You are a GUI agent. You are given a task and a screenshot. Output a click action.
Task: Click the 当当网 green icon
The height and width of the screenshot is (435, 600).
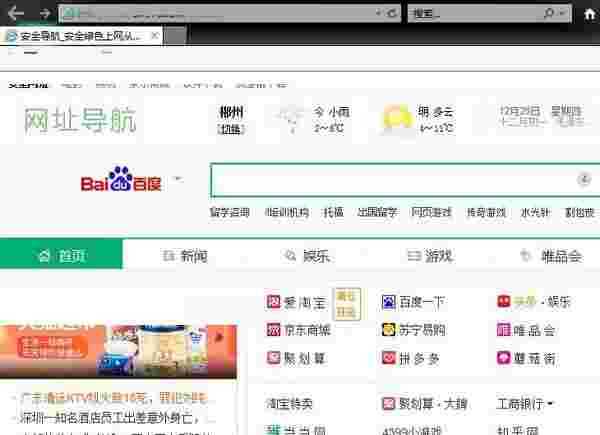[x=273, y=430]
